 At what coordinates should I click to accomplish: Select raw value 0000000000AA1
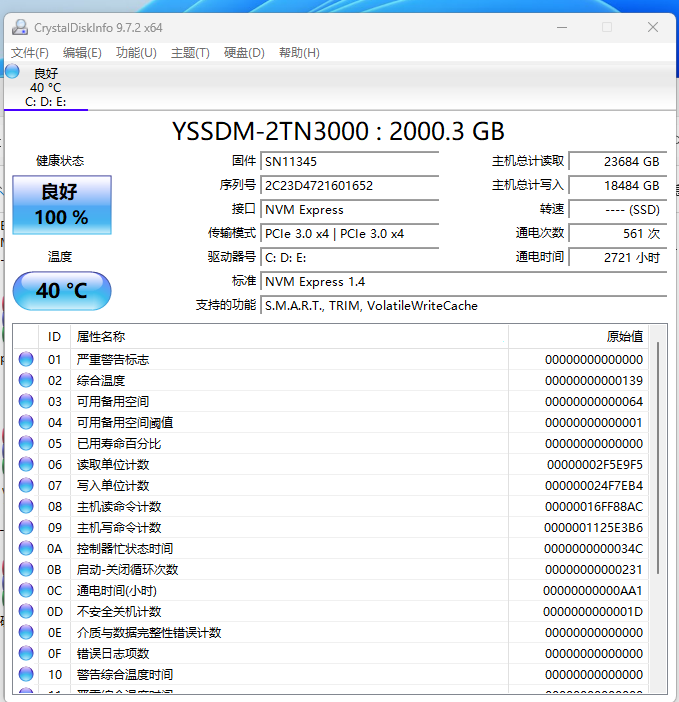pos(593,591)
